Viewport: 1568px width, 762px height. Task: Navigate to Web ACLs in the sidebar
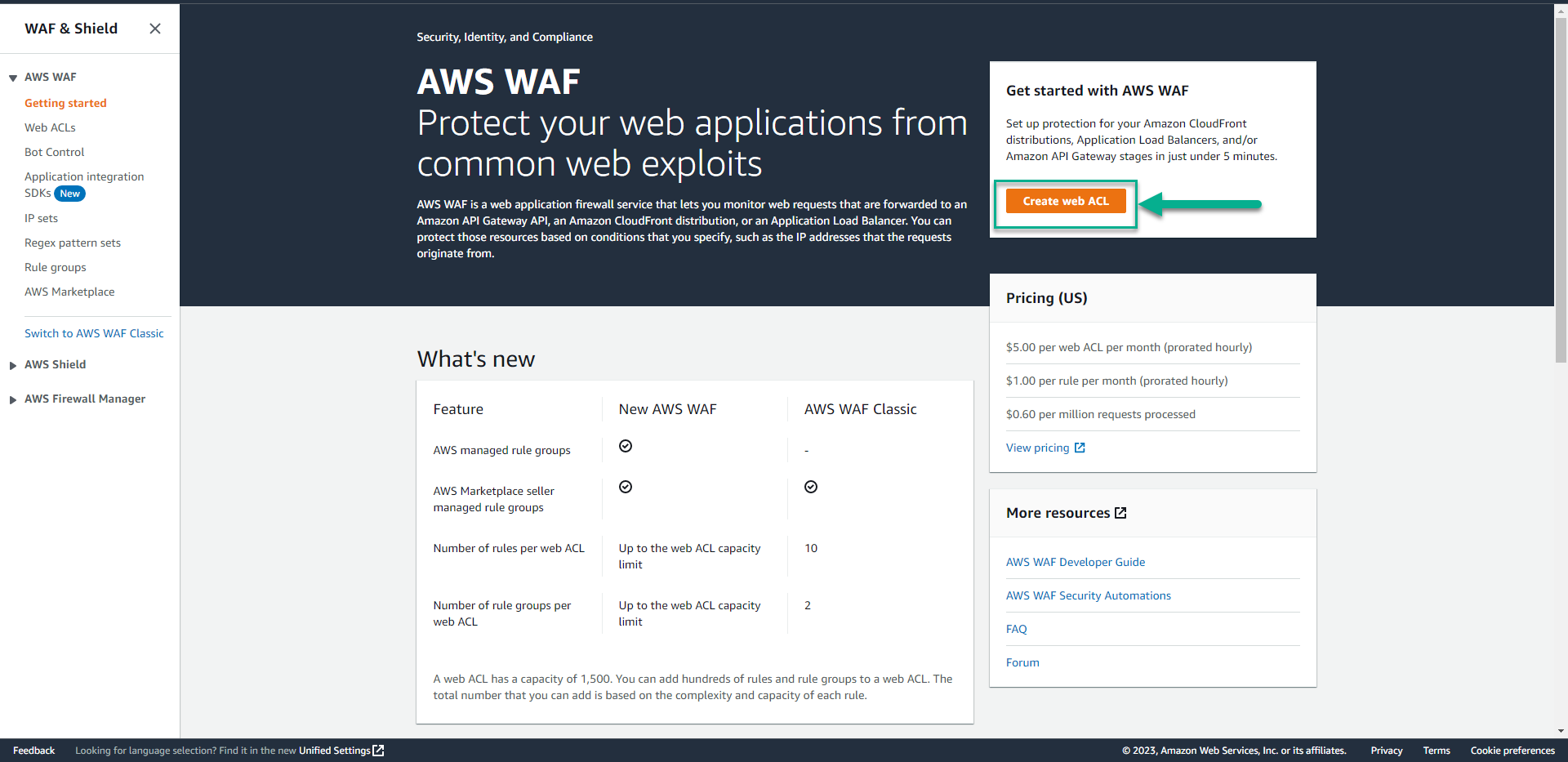(x=50, y=127)
